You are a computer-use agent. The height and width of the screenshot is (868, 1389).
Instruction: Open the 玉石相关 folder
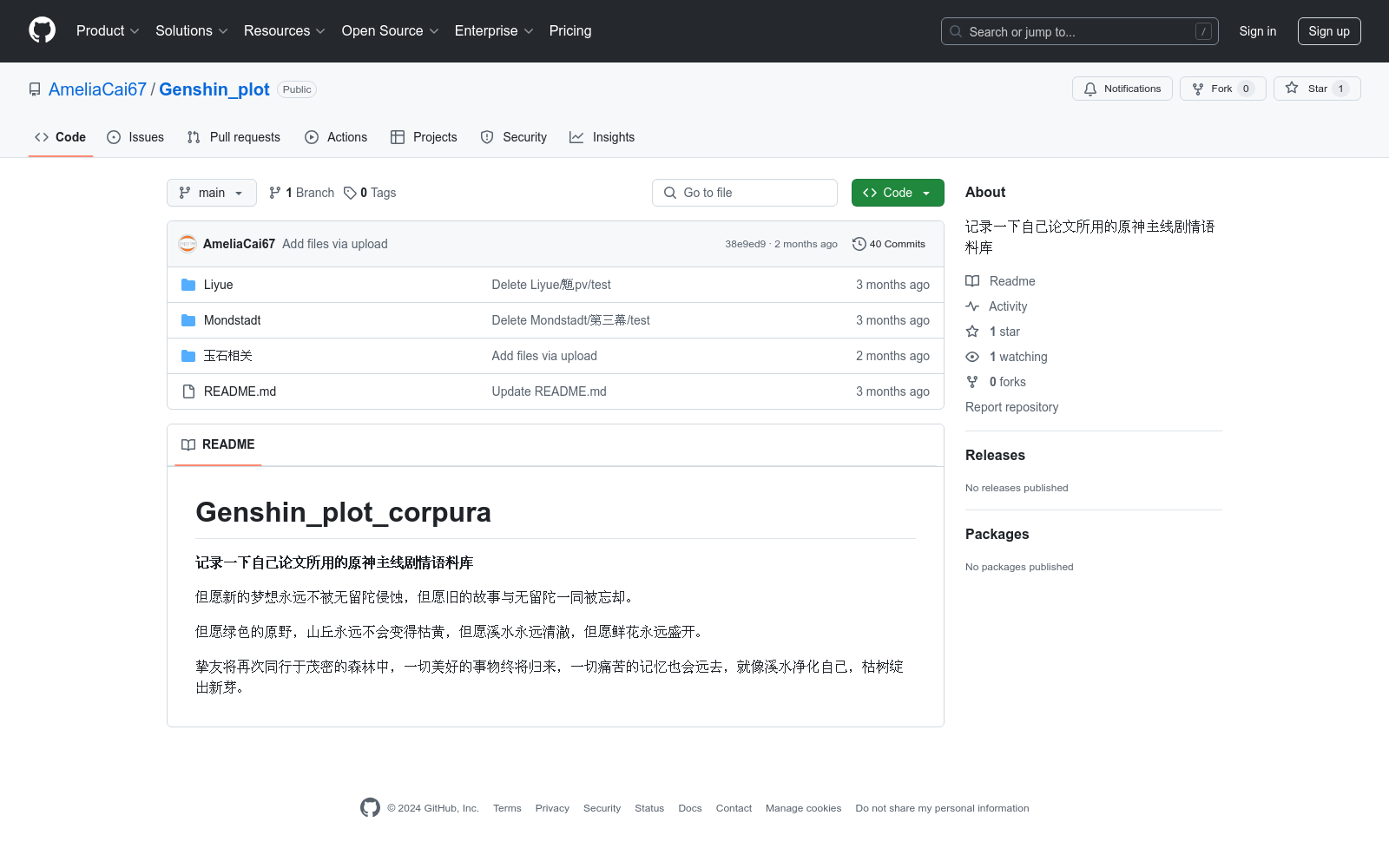tap(227, 356)
